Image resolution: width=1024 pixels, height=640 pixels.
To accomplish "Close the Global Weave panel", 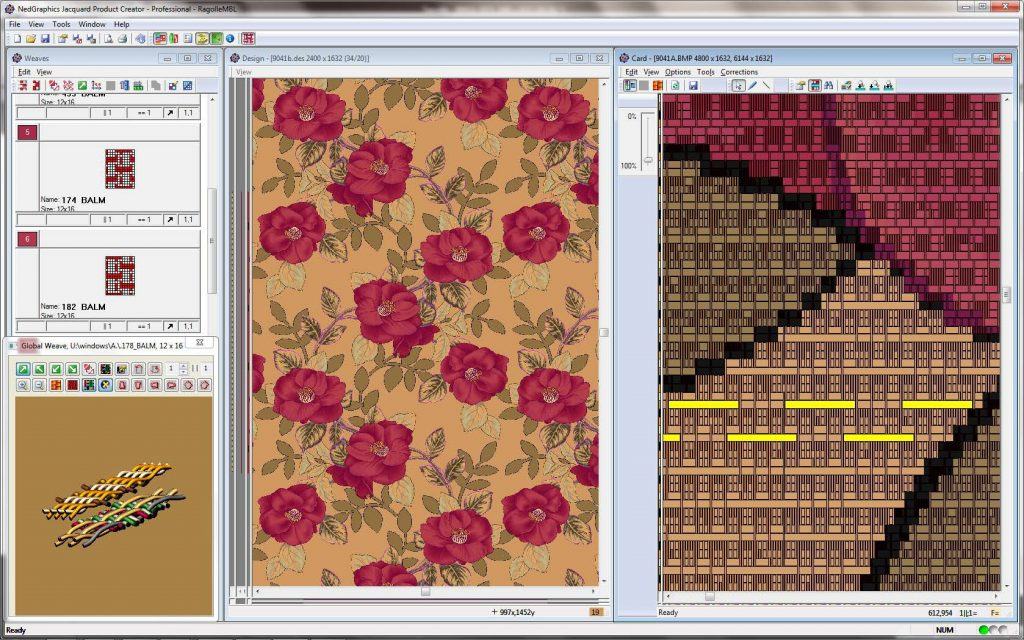I will (x=200, y=342).
